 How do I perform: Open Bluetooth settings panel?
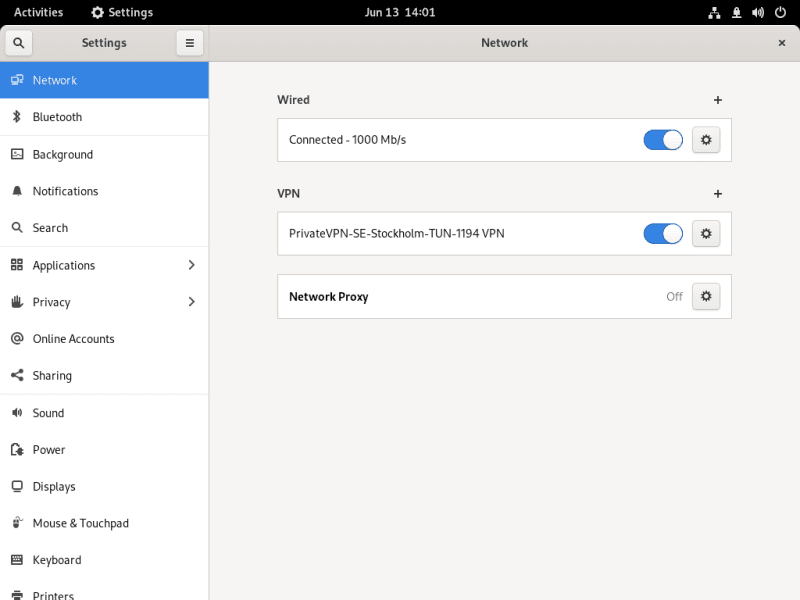tap(104, 117)
